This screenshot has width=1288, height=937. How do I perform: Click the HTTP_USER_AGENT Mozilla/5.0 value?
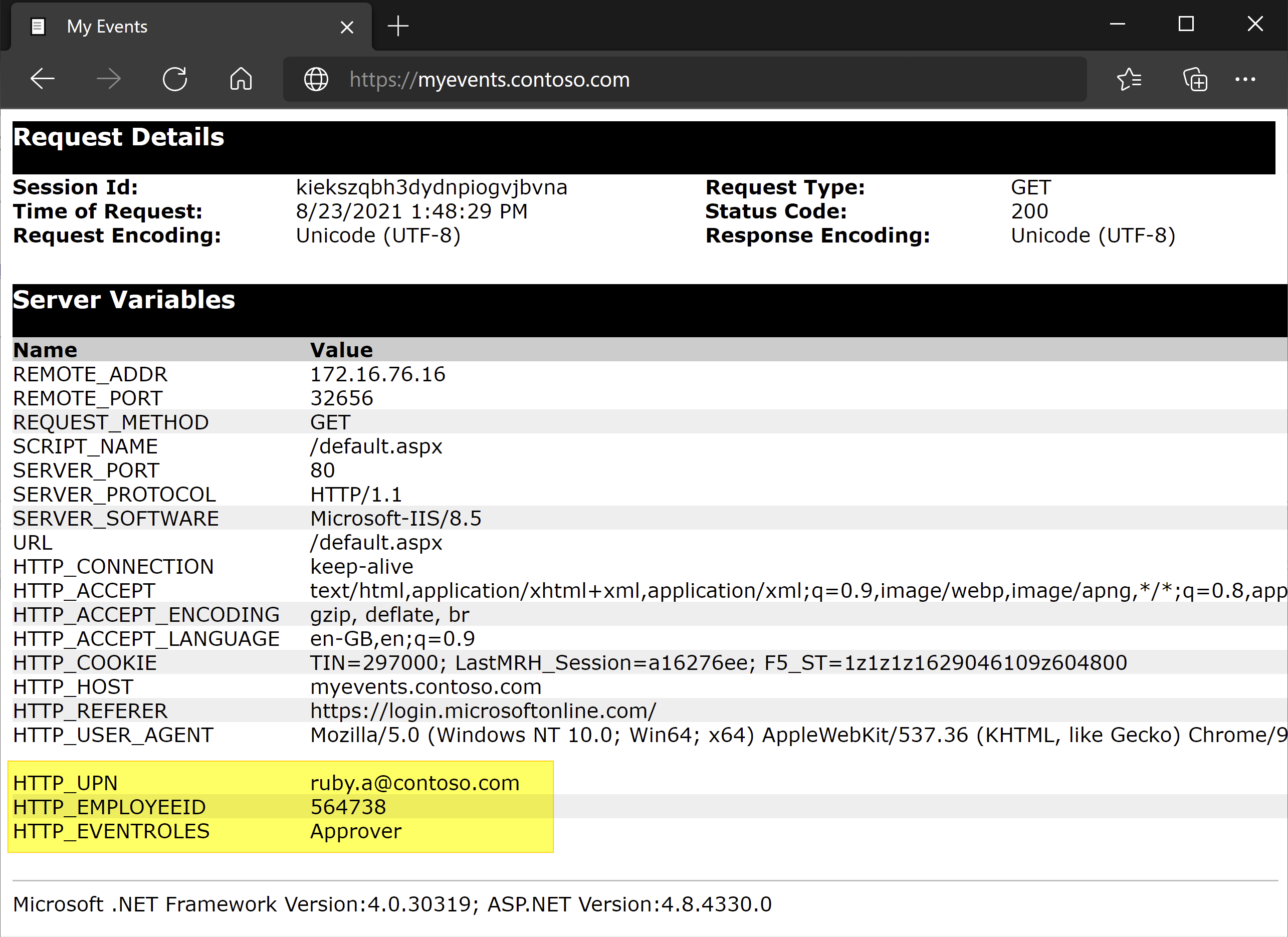[798, 735]
